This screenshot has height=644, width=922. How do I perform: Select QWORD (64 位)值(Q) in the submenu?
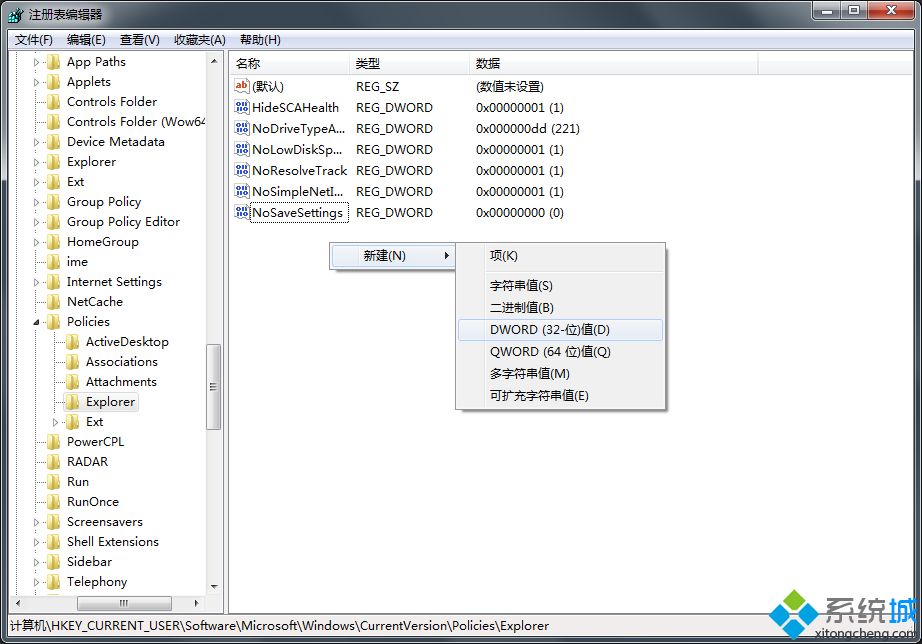pyautogui.click(x=560, y=352)
